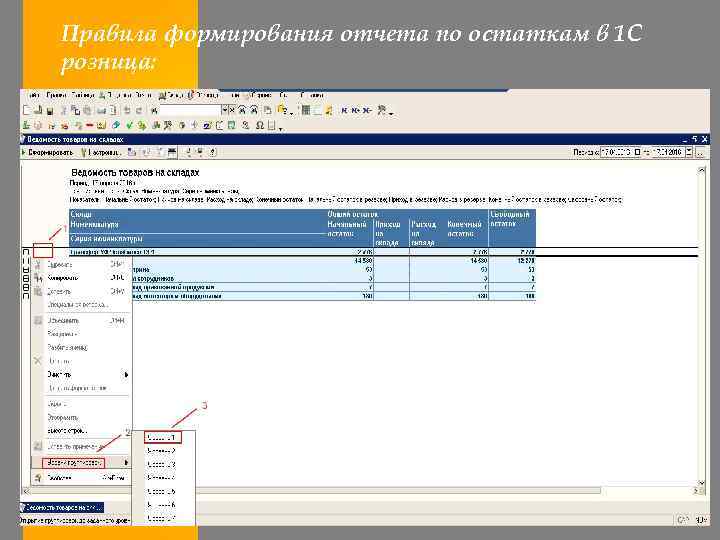720x540 pixels.
Task: Select Уровень 3 in grouping levels submenu
Action: tap(163, 464)
